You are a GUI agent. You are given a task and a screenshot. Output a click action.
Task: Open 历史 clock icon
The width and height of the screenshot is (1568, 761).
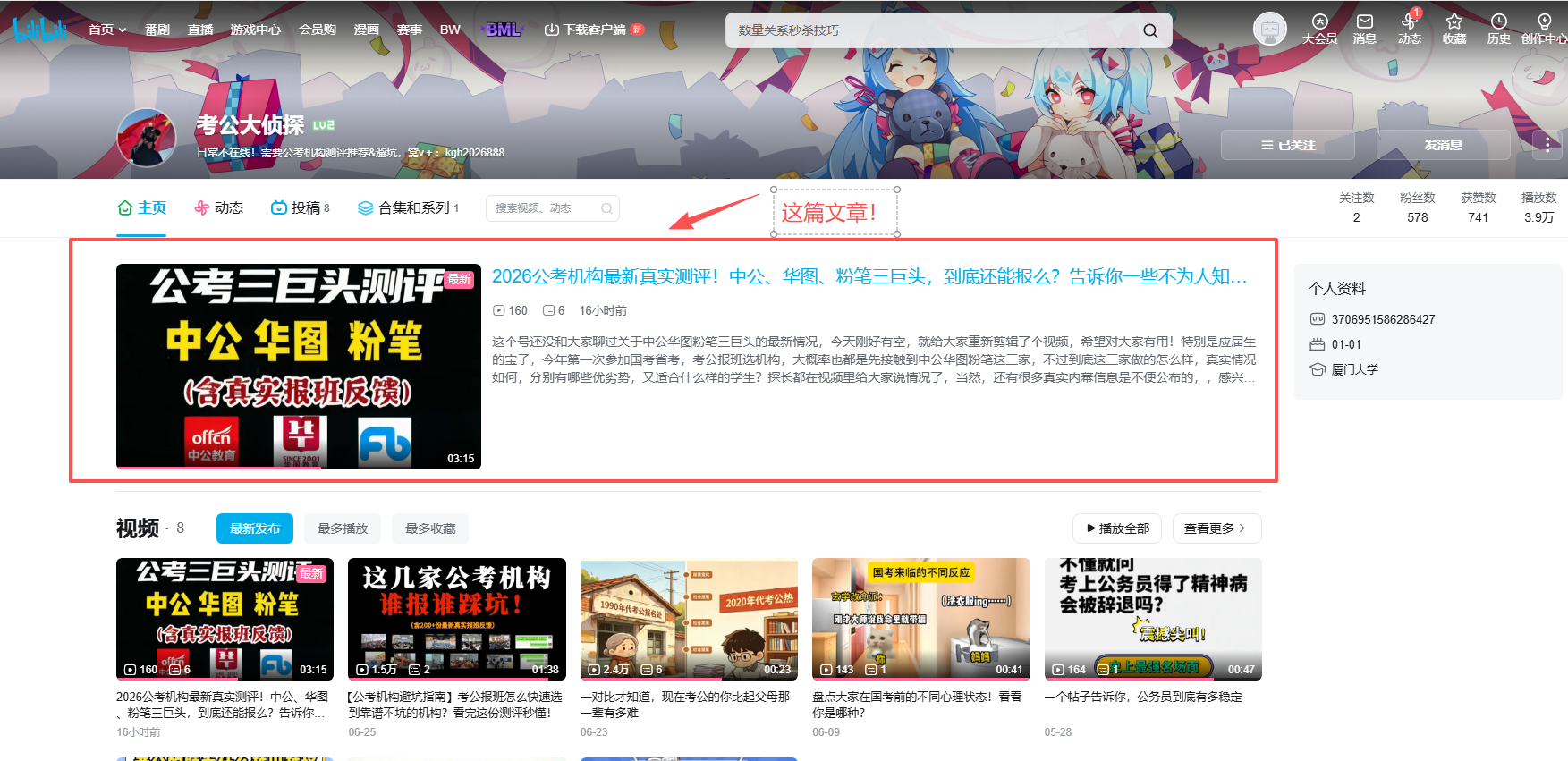tap(1499, 29)
